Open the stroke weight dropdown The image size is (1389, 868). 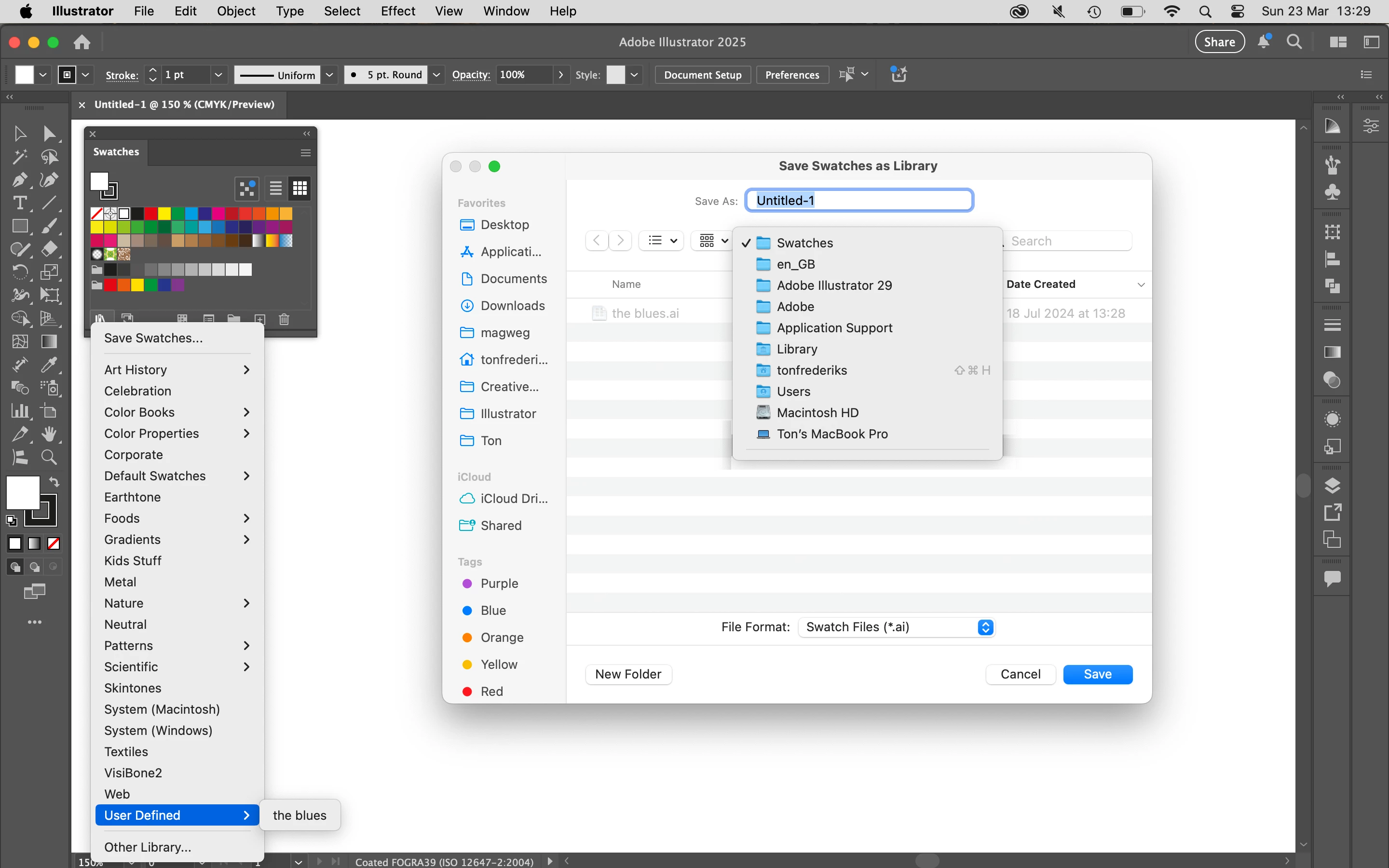(218, 75)
